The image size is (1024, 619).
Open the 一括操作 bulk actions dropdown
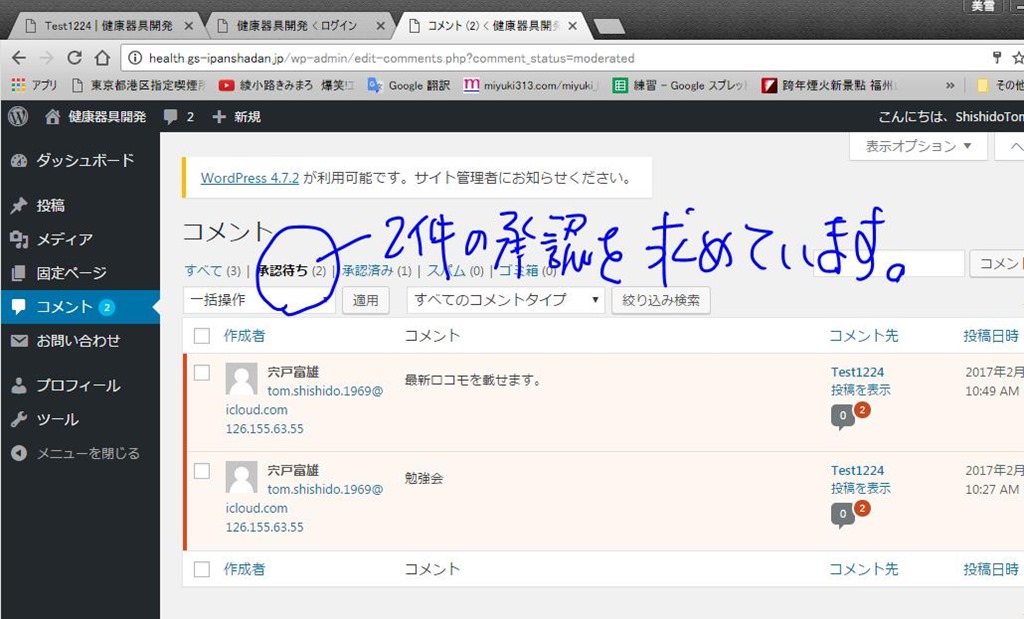tap(258, 299)
